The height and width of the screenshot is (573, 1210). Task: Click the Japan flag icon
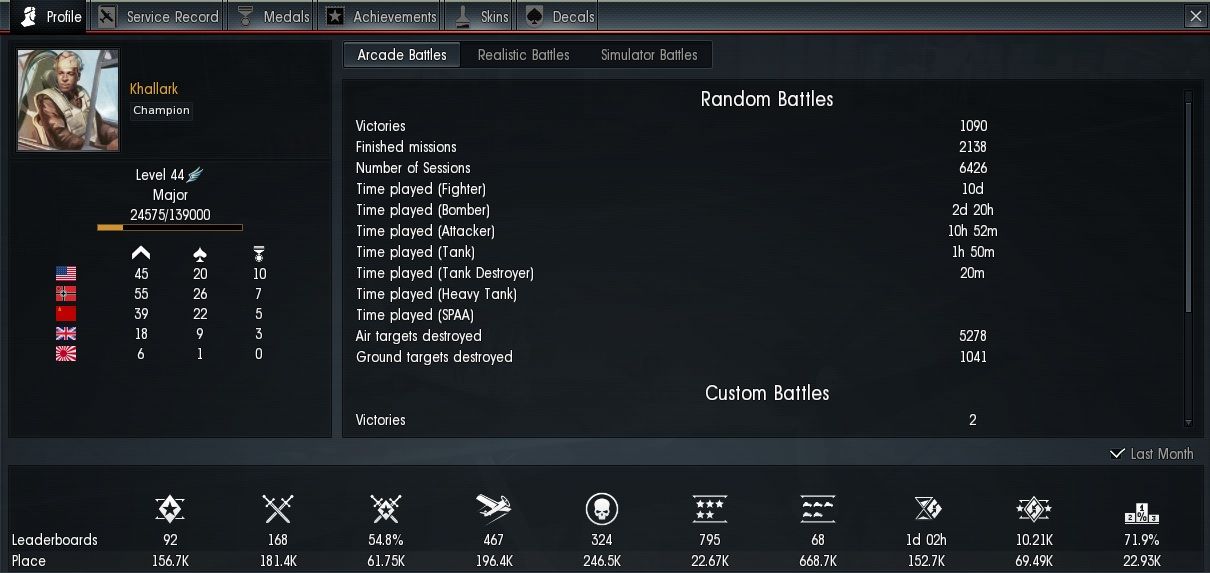[66, 354]
